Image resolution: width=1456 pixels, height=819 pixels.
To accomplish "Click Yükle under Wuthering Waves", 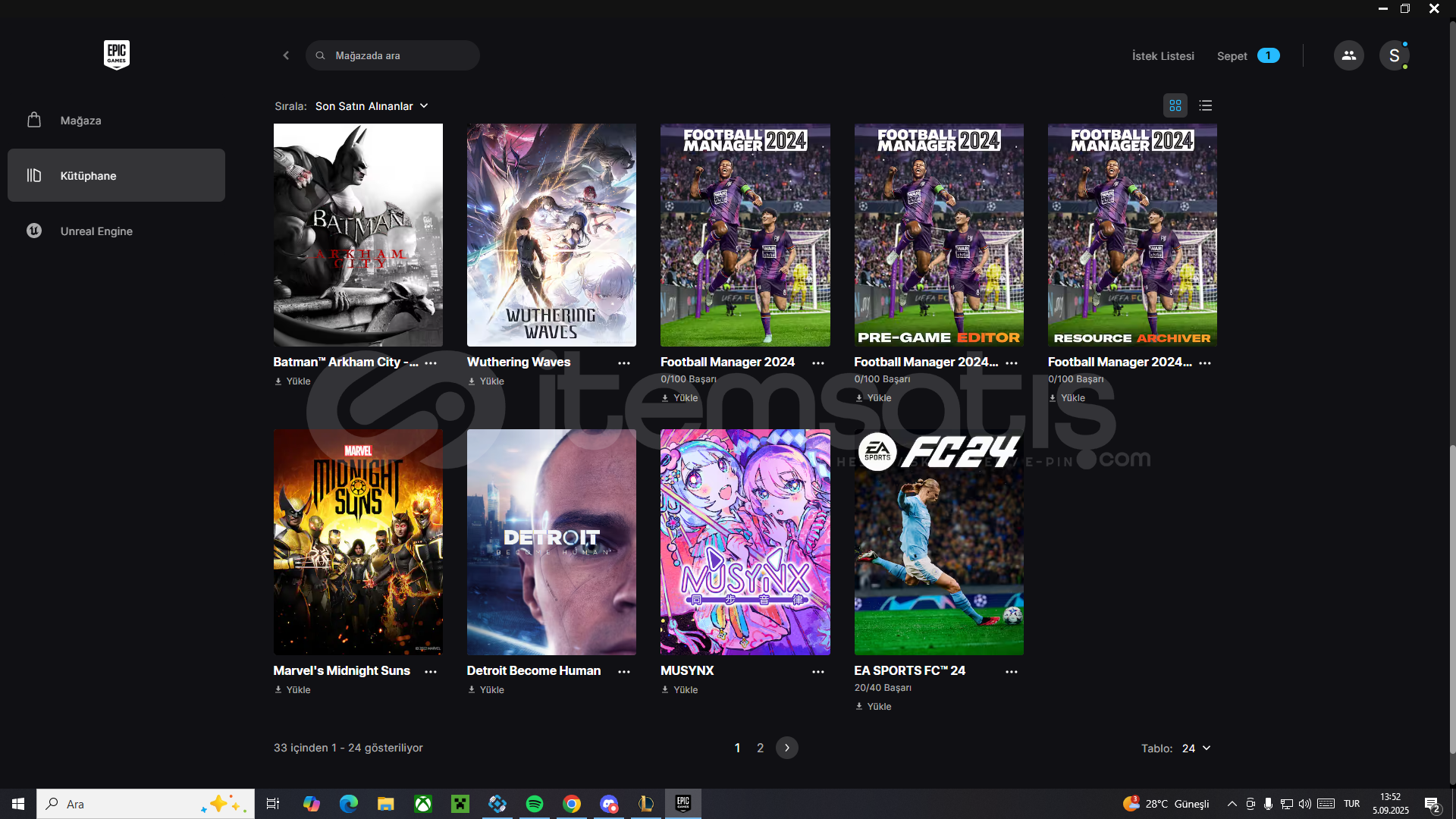I will (x=486, y=381).
